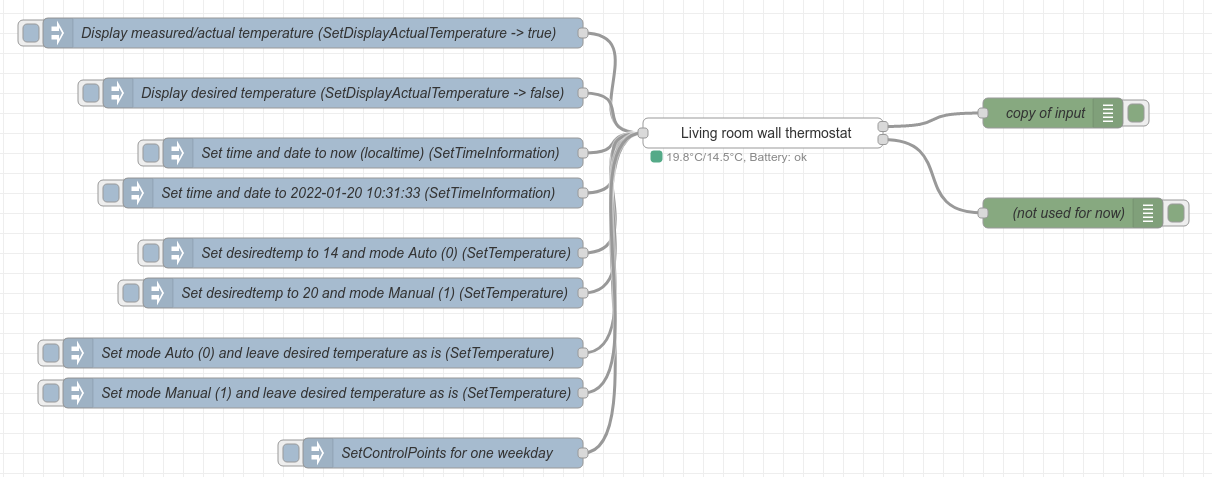Screen dimensions: 1212x477
Task: Click arrow icon on Set time to now (localtime) node
Action: [178, 153]
